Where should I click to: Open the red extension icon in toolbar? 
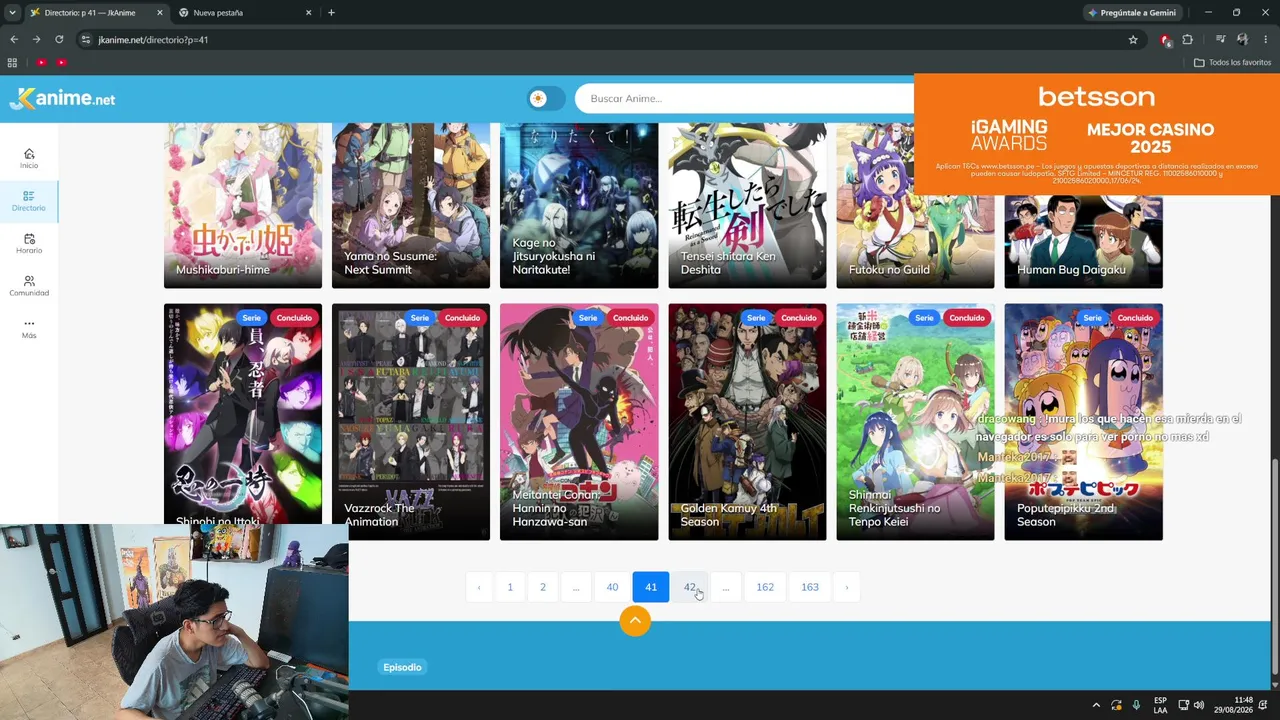pos(1165,40)
